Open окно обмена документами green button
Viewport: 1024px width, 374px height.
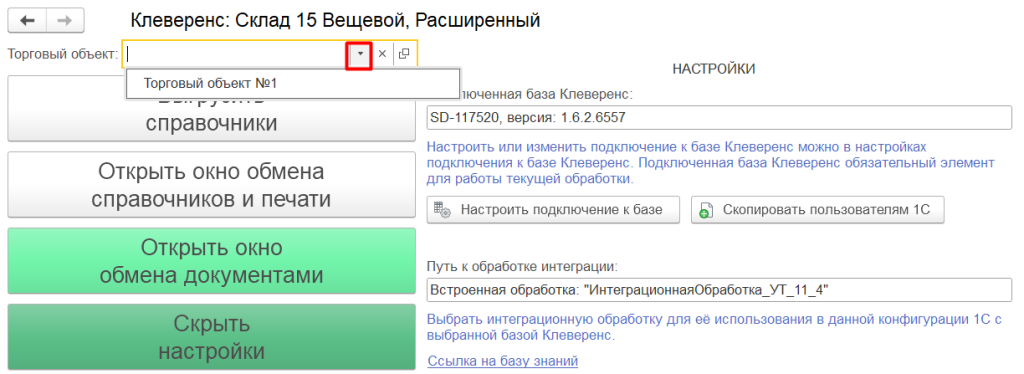212,261
